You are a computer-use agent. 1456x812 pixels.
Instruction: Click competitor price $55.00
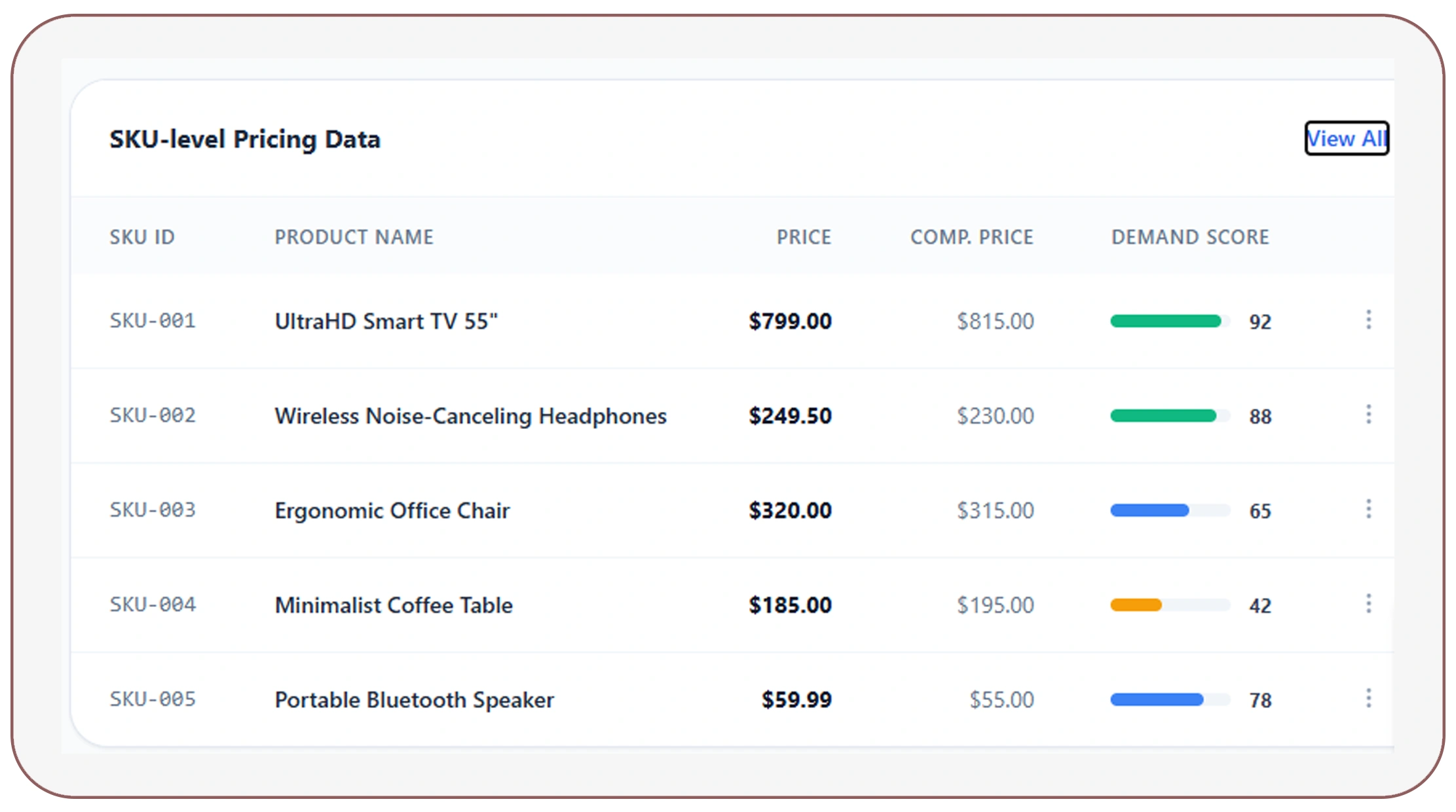tap(1002, 699)
